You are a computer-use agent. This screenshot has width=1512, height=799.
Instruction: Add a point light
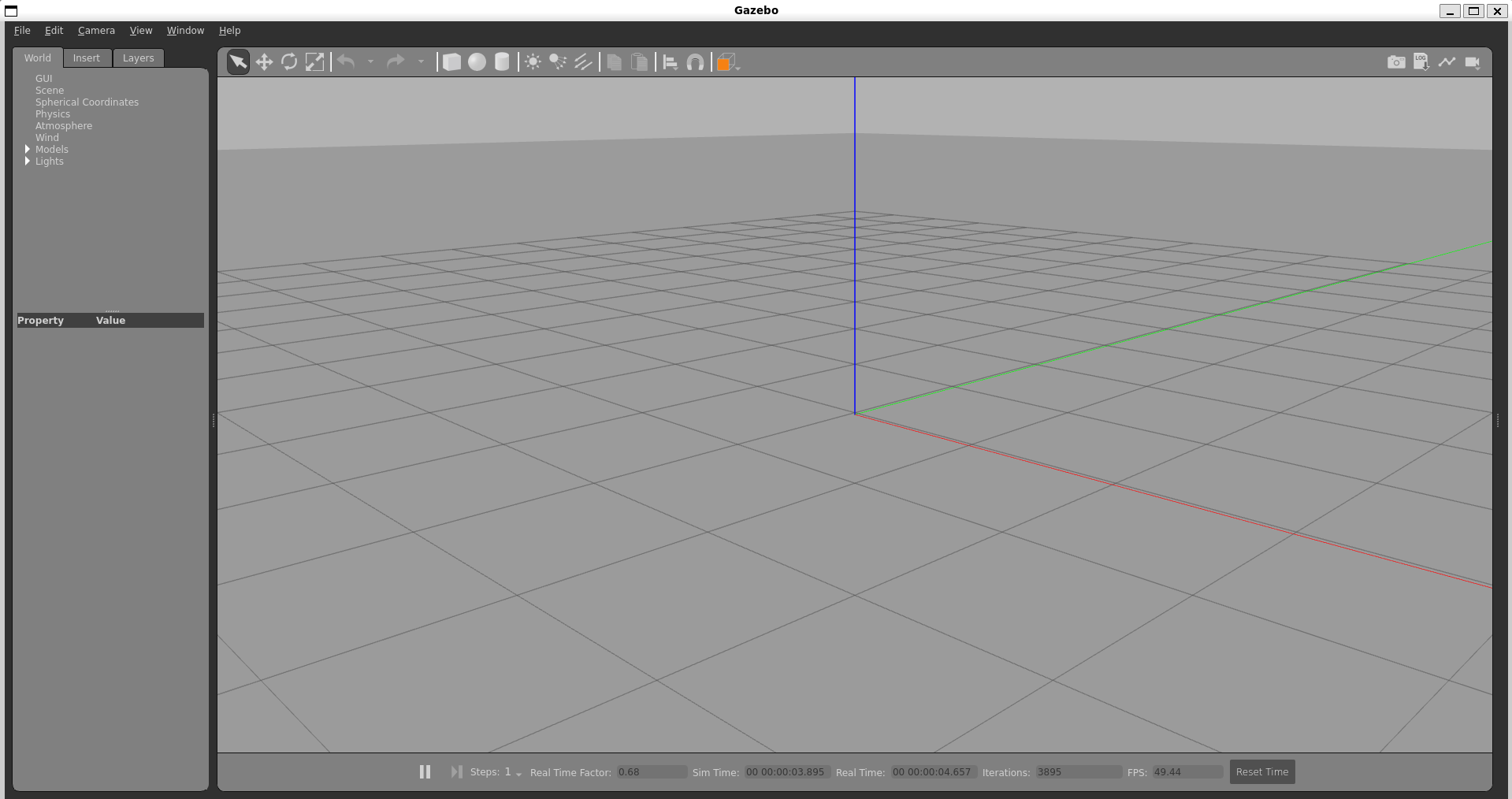[x=533, y=62]
